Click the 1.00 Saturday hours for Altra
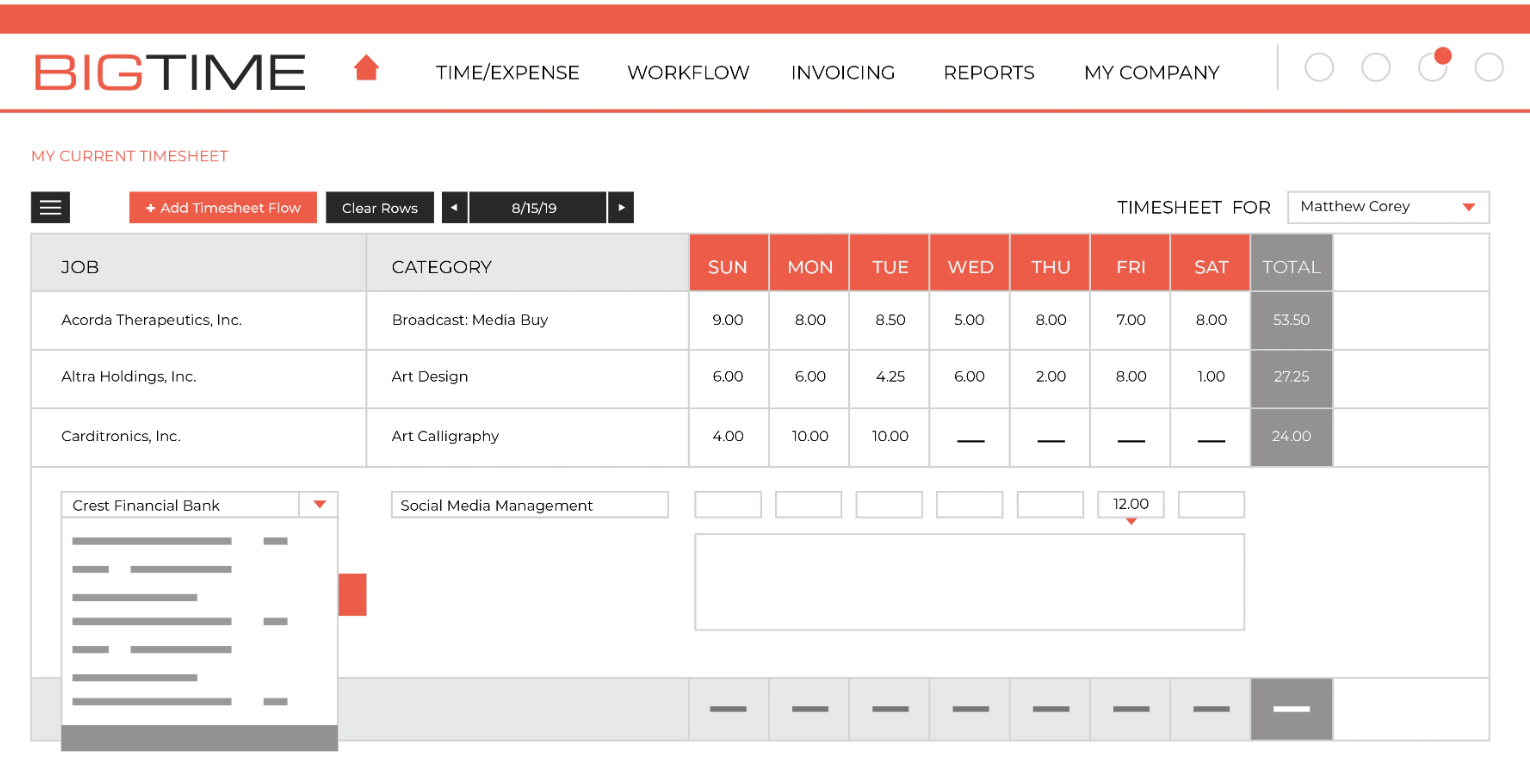This screenshot has height=768, width=1530. pos(1211,377)
